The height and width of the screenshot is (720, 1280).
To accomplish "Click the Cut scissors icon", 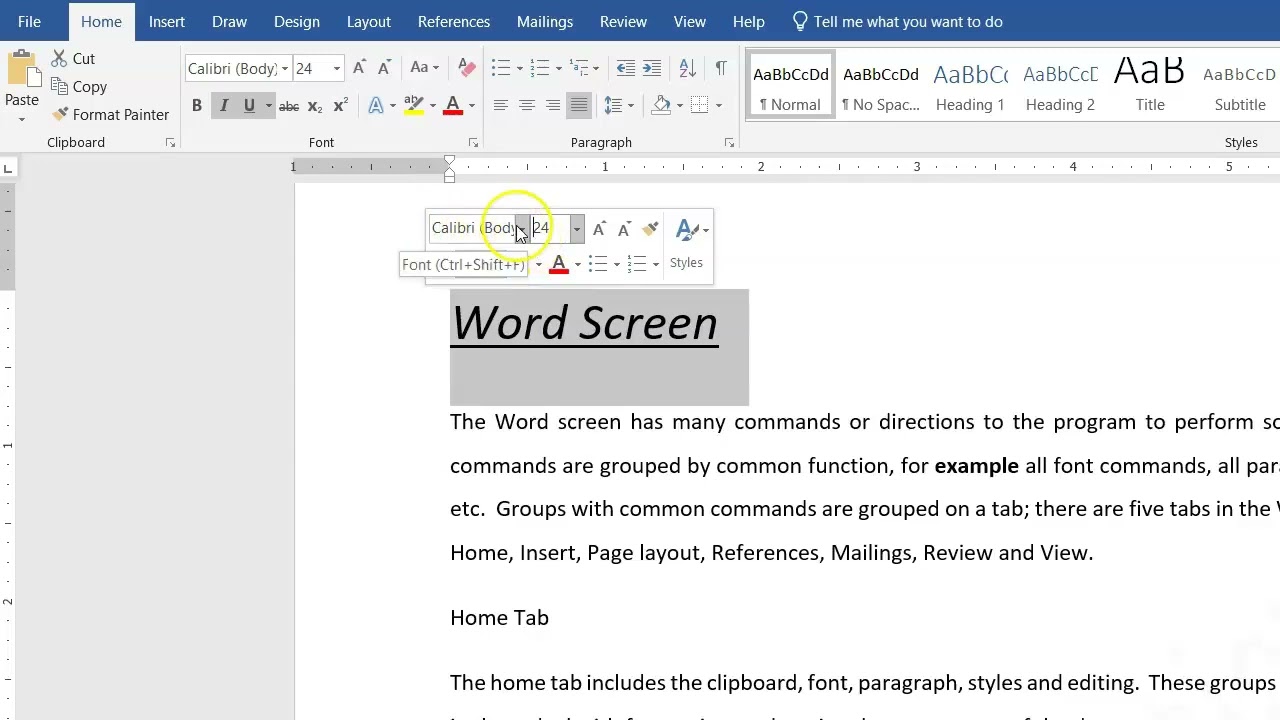I will coord(59,59).
